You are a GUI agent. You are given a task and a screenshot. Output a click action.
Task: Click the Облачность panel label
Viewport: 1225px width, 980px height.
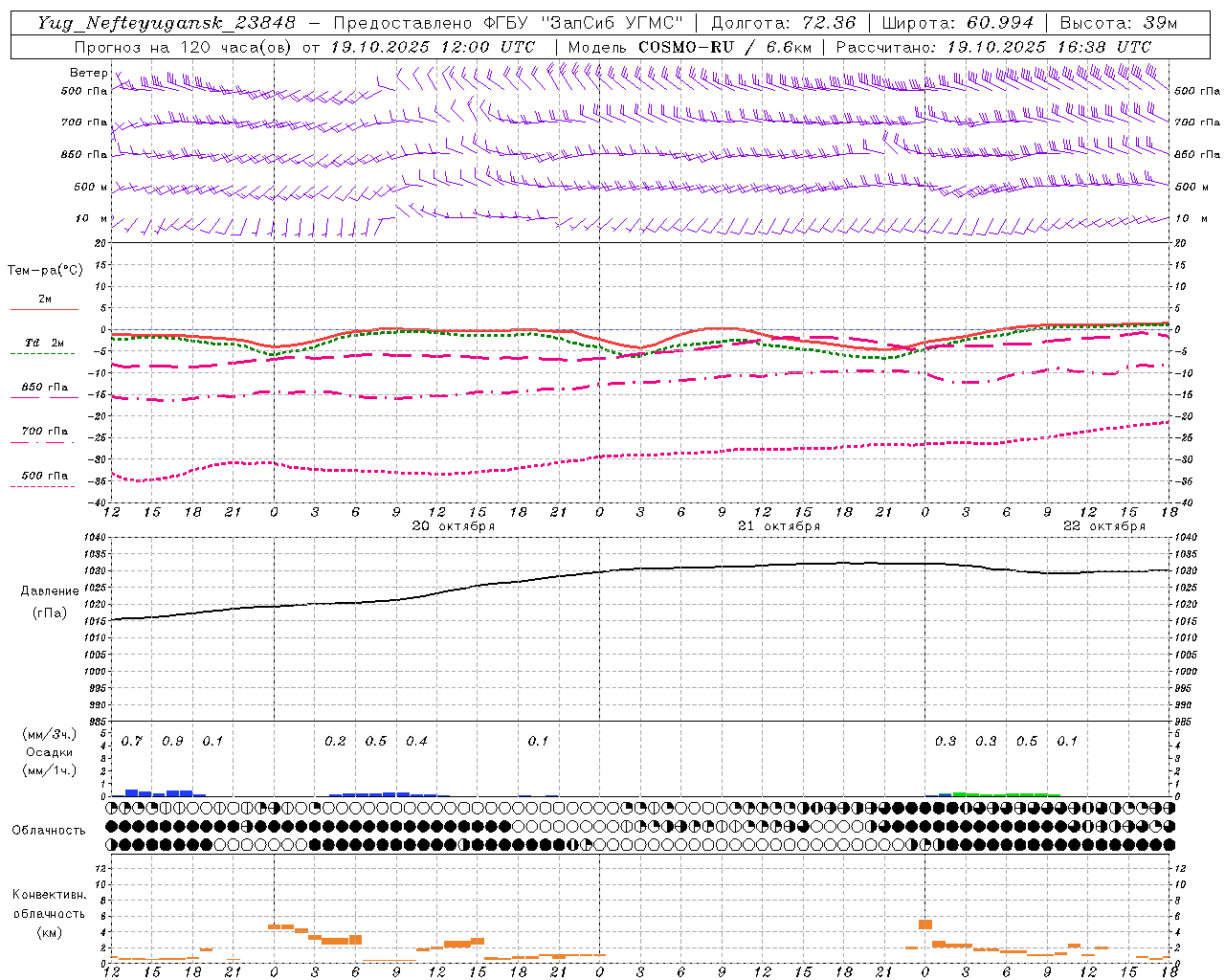[x=49, y=830]
